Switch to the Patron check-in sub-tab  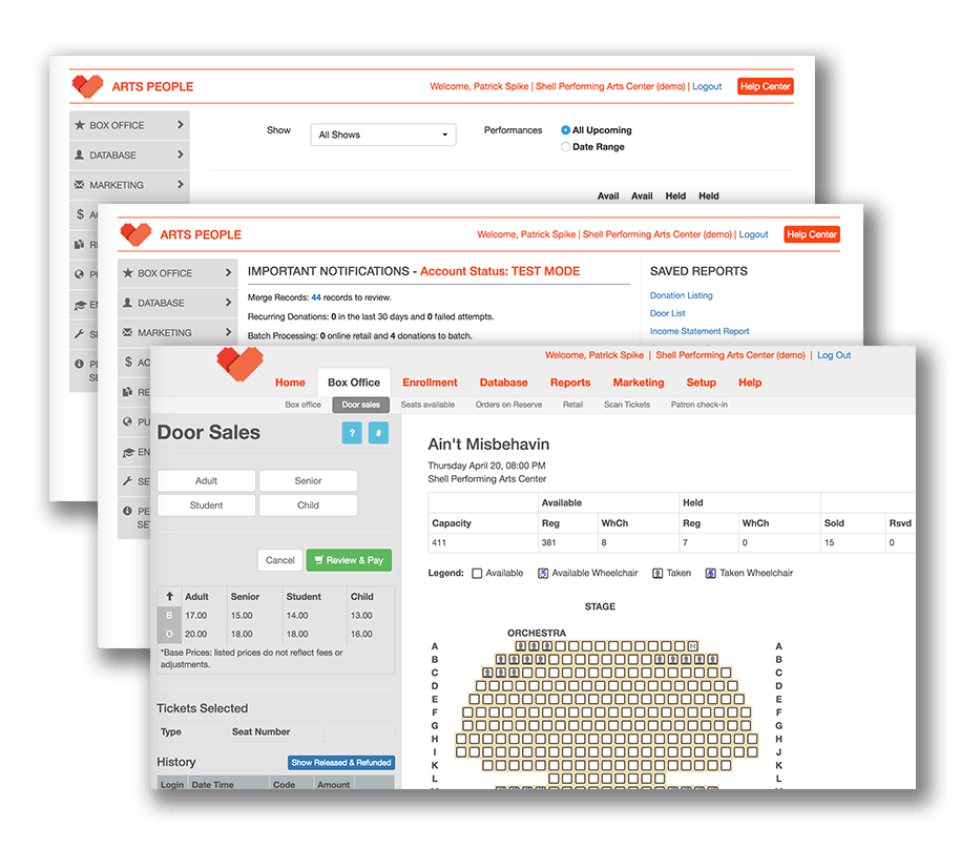(699, 405)
